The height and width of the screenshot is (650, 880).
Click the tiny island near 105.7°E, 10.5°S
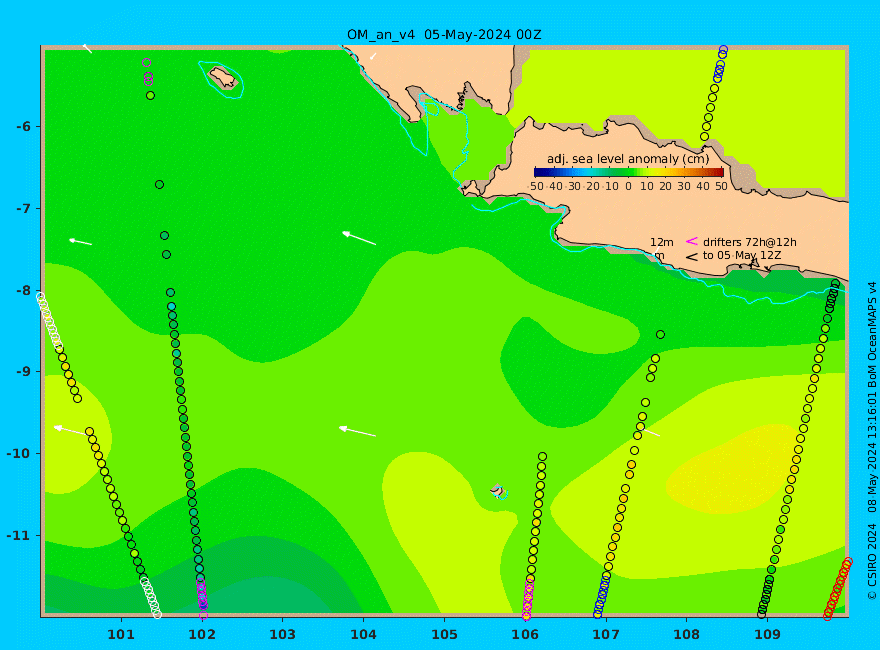(498, 491)
